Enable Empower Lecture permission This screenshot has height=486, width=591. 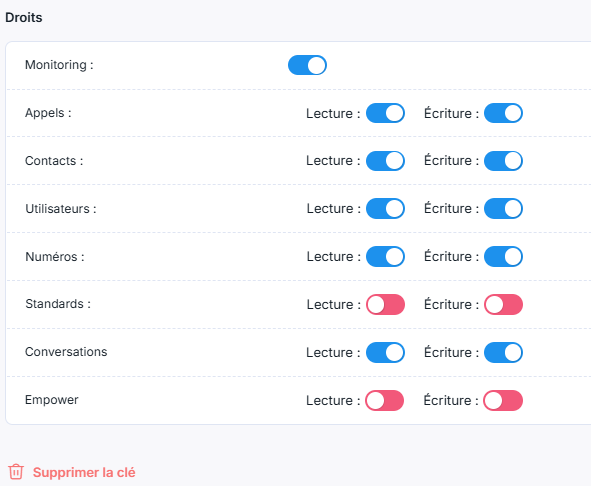pos(384,400)
